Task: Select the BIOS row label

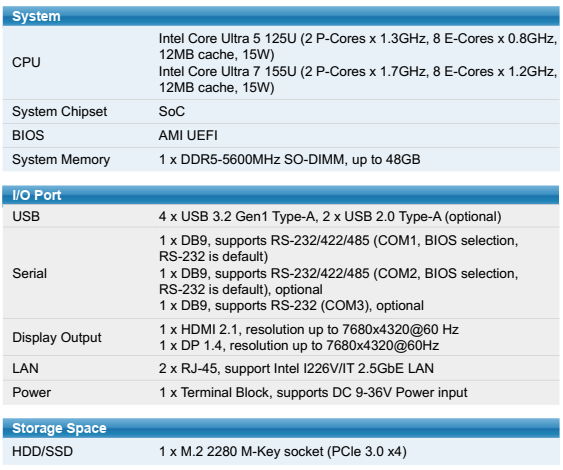Action: pyautogui.click(x=28, y=135)
